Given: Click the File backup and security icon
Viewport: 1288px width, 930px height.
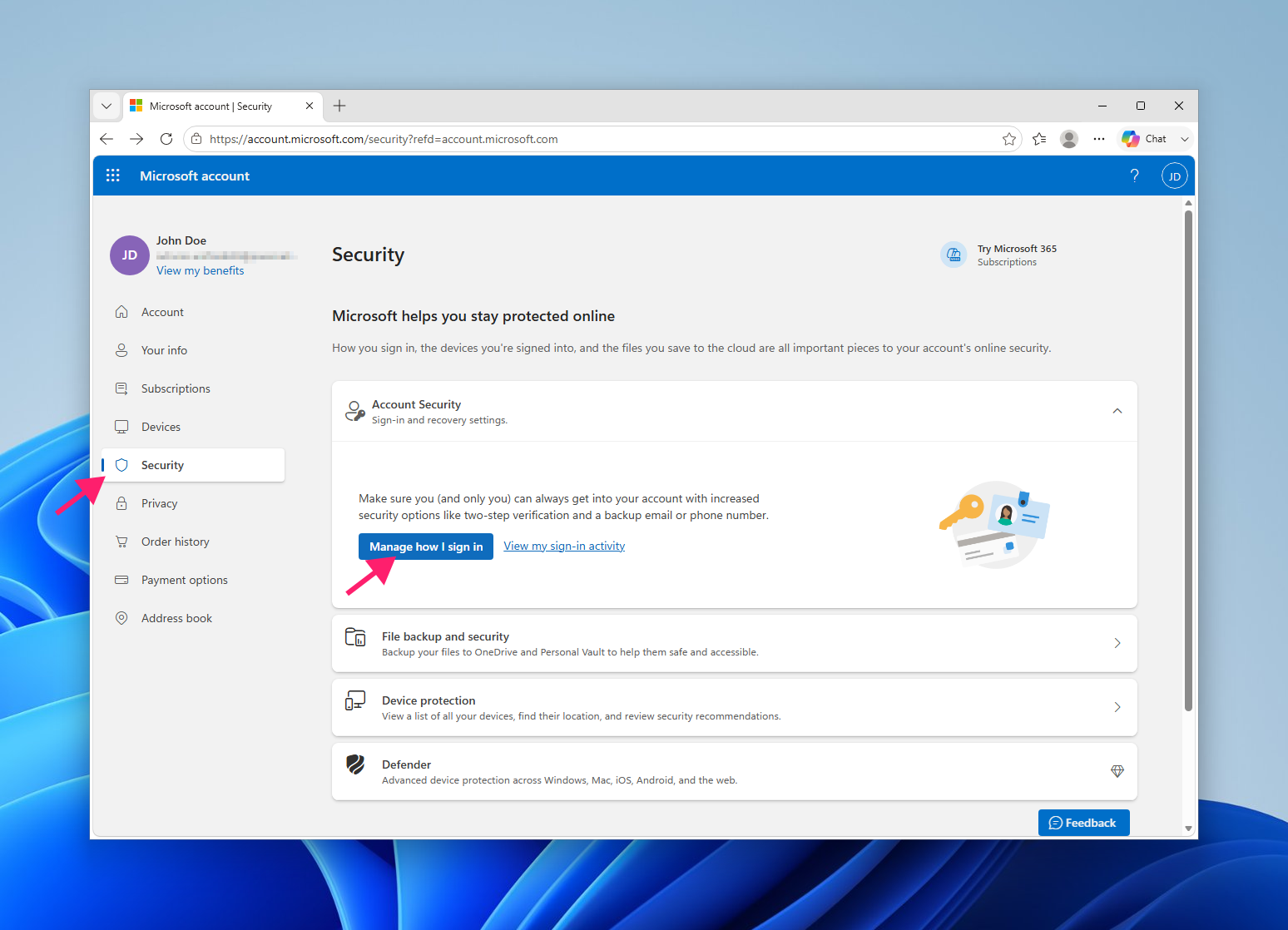Looking at the screenshot, I should (x=355, y=637).
